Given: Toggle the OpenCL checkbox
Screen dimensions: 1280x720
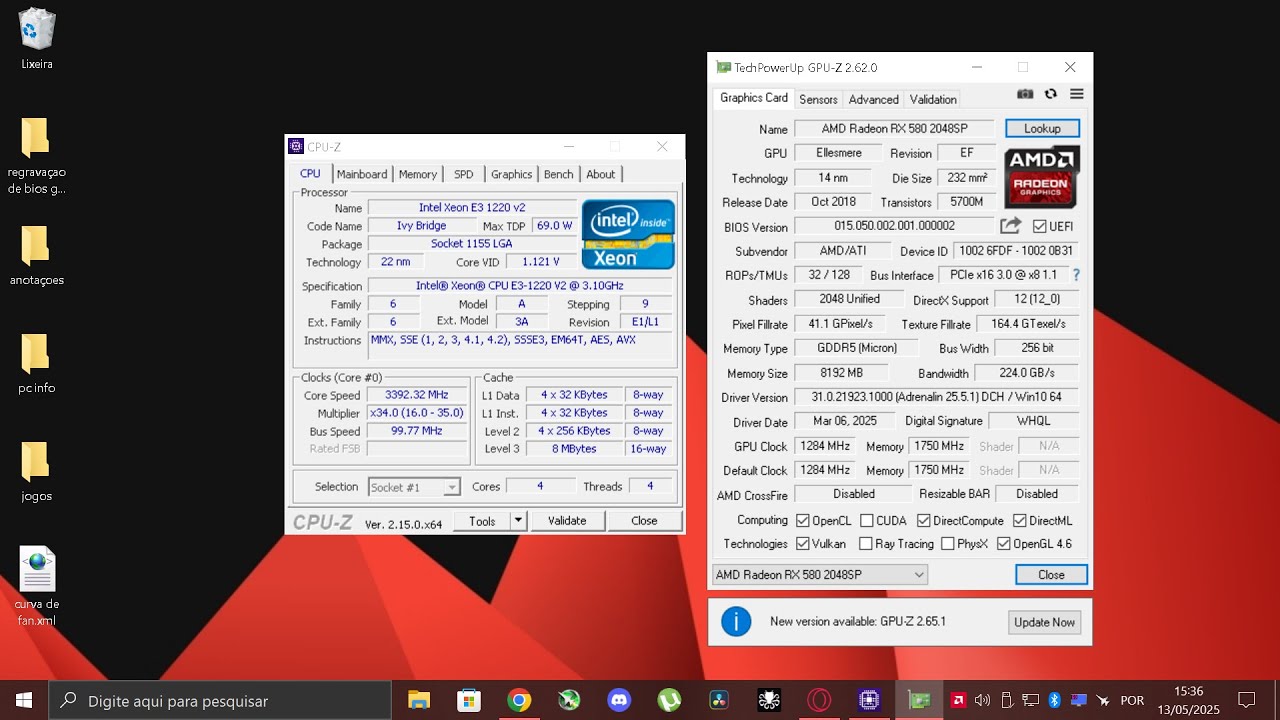Looking at the screenshot, I should 802,521.
